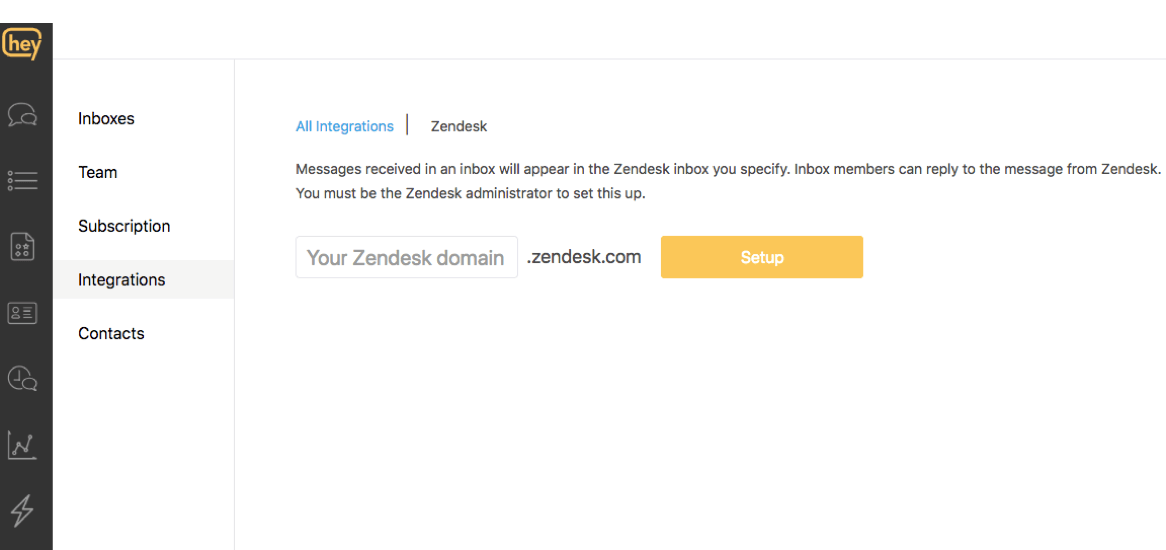Return to All Integrations link
This screenshot has height=550, width=1166.
click(345, 127)
